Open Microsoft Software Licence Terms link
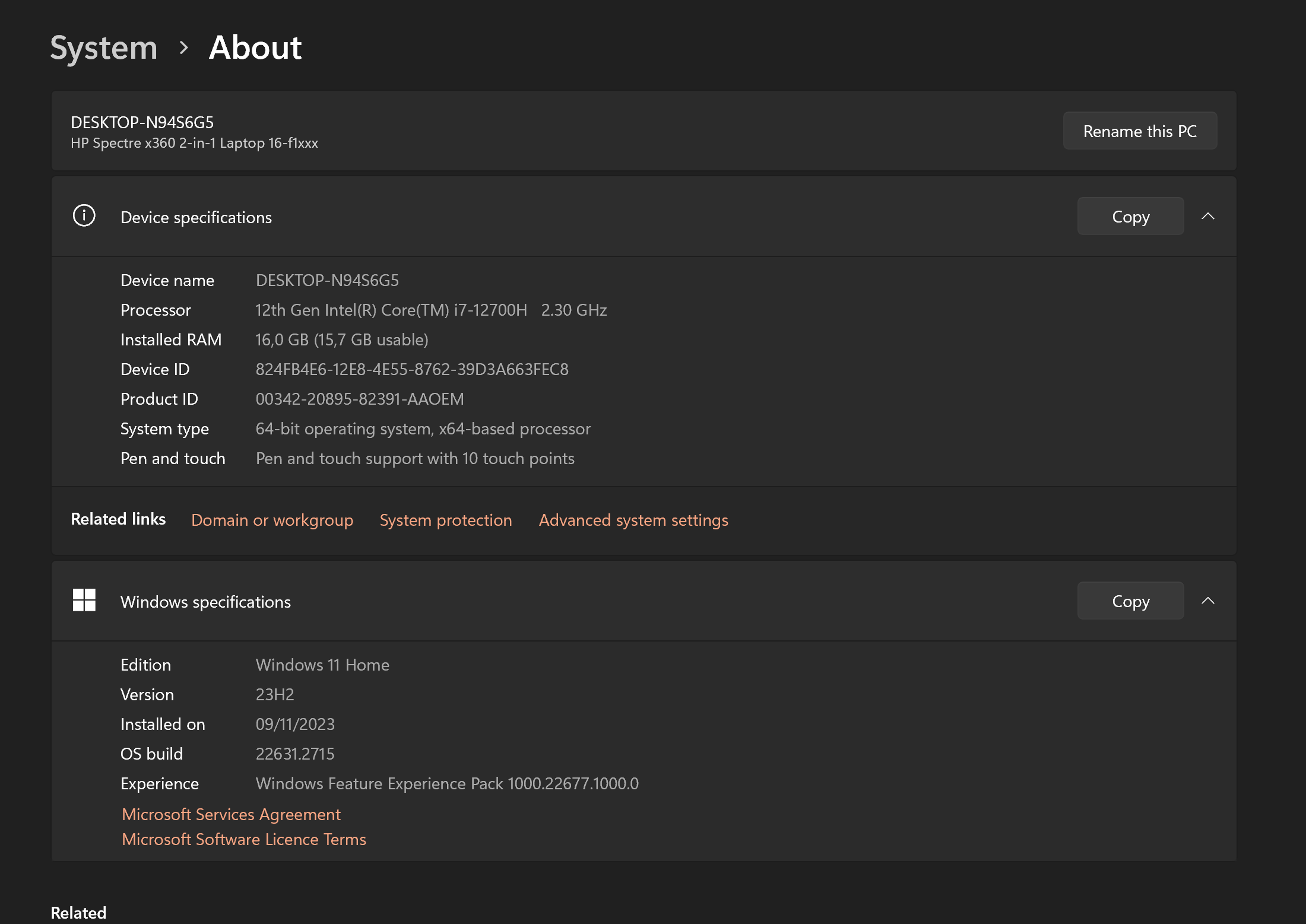Screen dimensions: 1306x924 [x=243, y=839]
